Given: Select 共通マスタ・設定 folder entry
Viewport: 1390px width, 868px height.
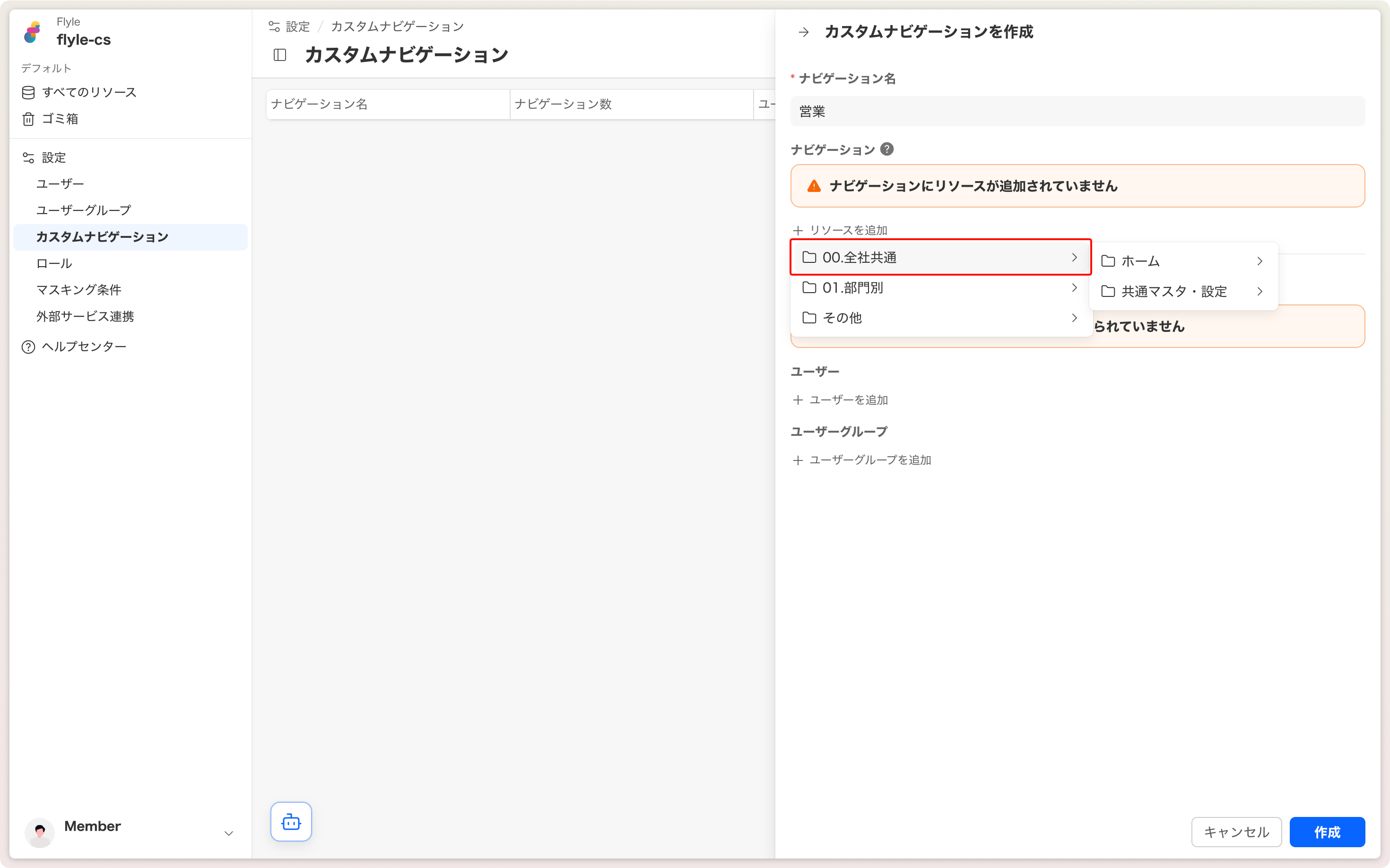Looking at the screenshot, I should (x=1173, y=292).
